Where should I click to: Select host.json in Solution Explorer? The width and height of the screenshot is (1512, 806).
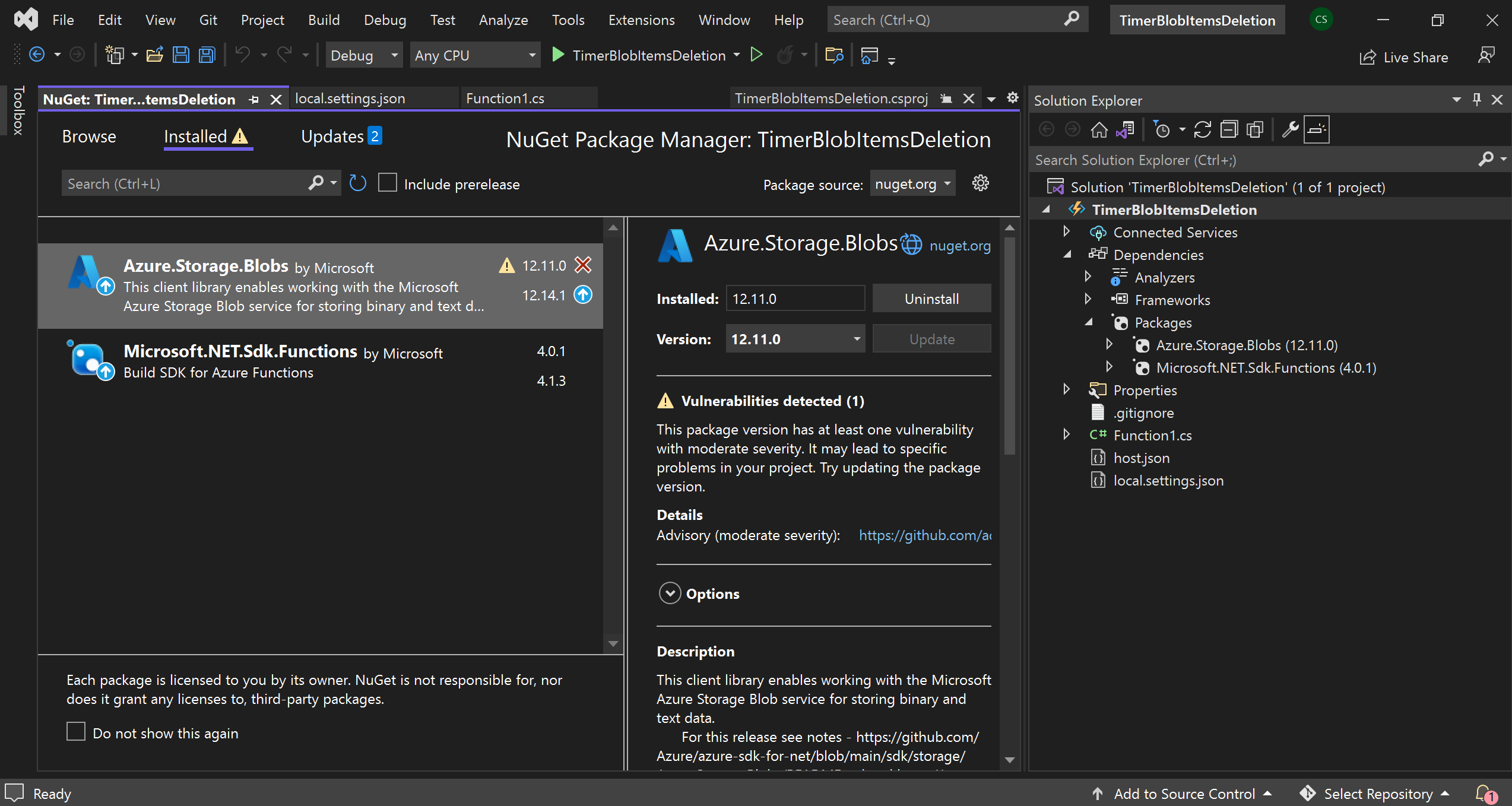pos(1141,458)
